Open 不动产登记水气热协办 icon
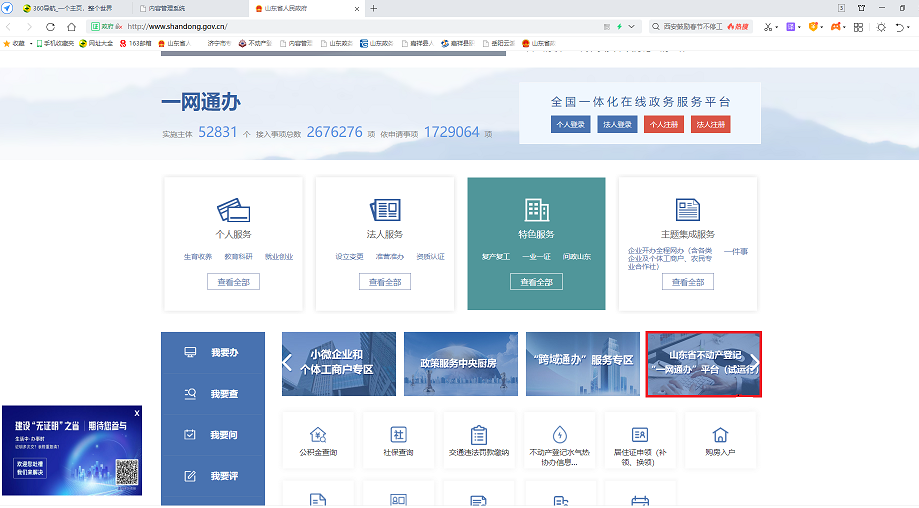The image size is (919, 508). click(x=560, y=435)
